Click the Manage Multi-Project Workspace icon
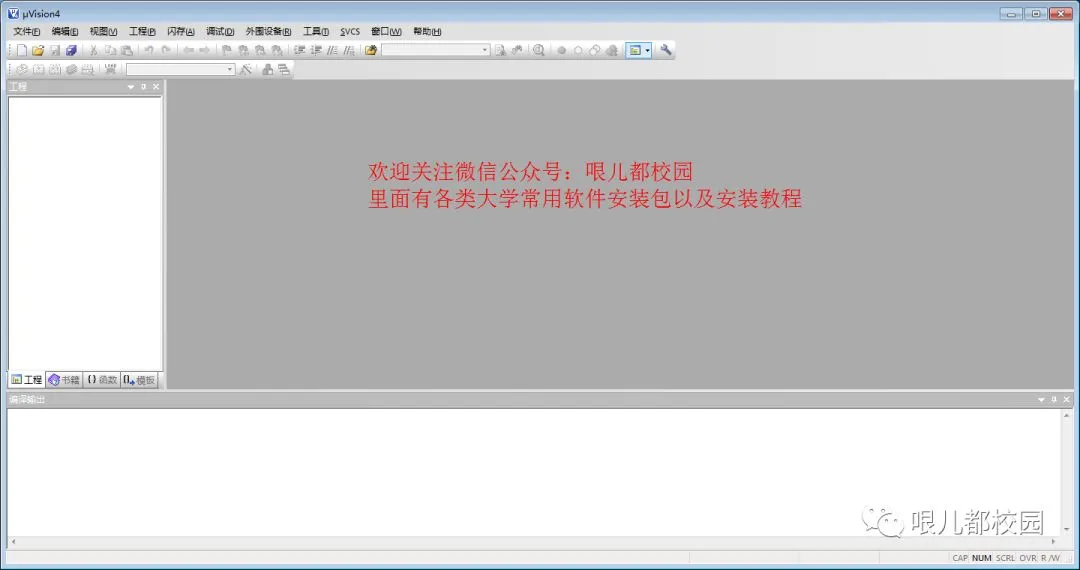The width and height of the screenshot is (1080, 570). click(x=284, y=69)
